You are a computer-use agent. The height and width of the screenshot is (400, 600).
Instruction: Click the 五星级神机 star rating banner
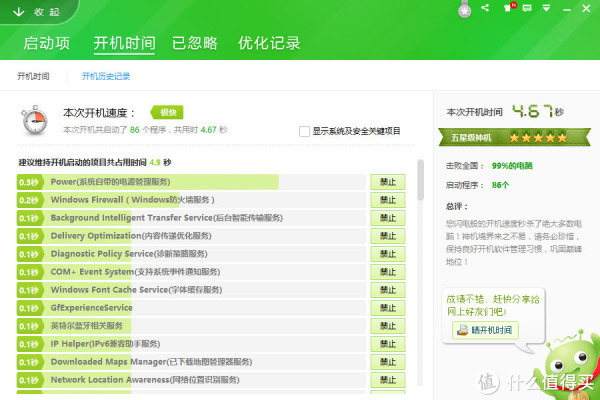click(514, 137)
